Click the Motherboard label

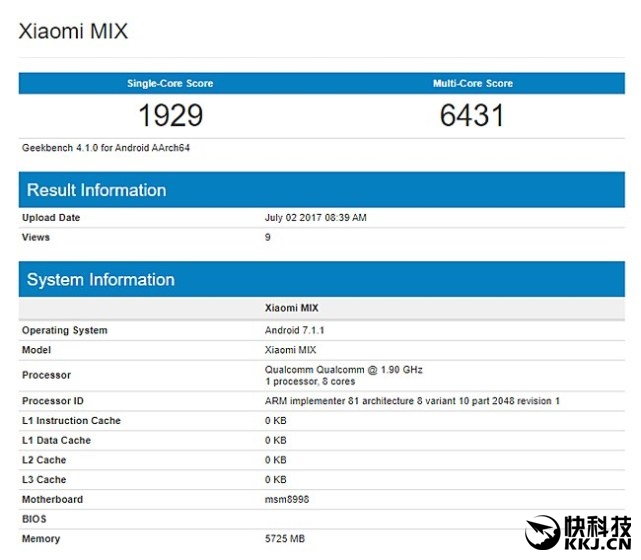[52, 500]
